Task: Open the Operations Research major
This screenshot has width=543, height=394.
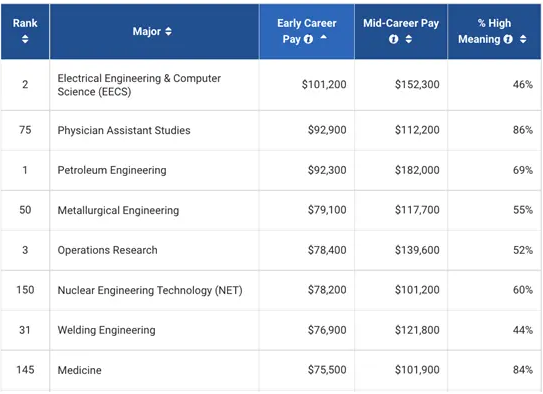Action: (107, 250)
